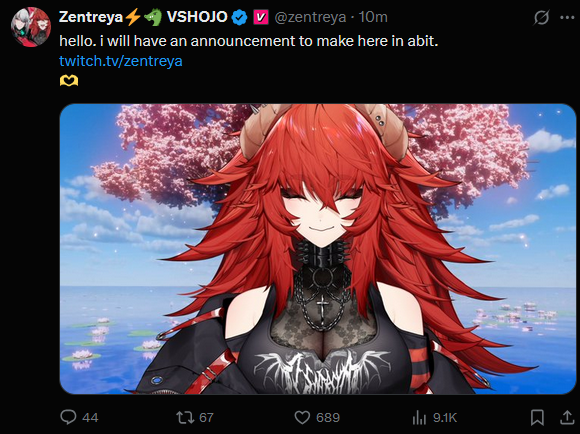Open the pink VSHOJO affiliate badge

261,17
